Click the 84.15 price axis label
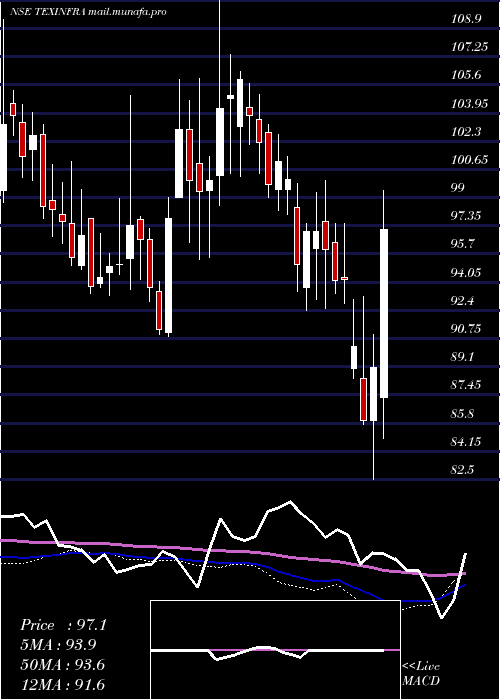This screenshot has width=500, height=700. coord(467,442)
